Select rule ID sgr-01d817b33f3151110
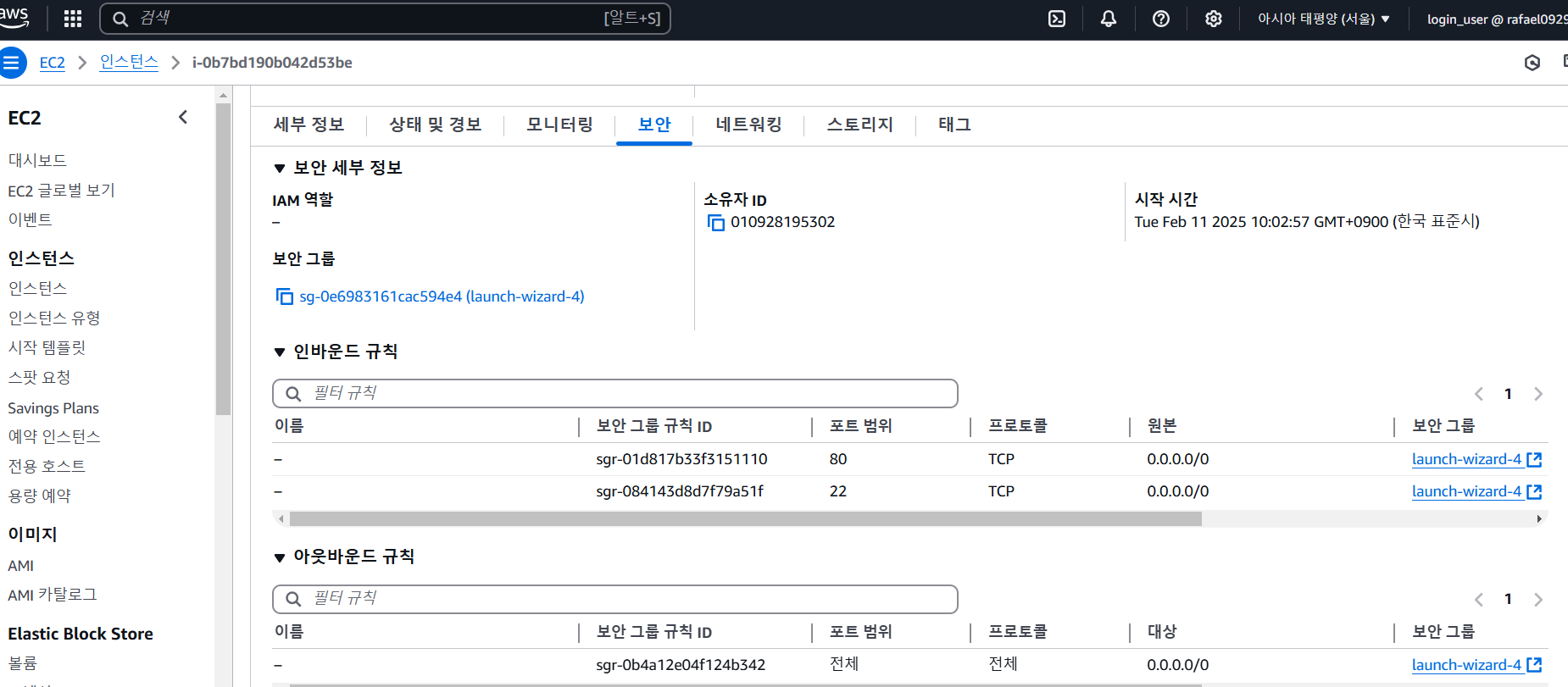The width and height of the screenshot is (1568, 687). tap(681, 459)
